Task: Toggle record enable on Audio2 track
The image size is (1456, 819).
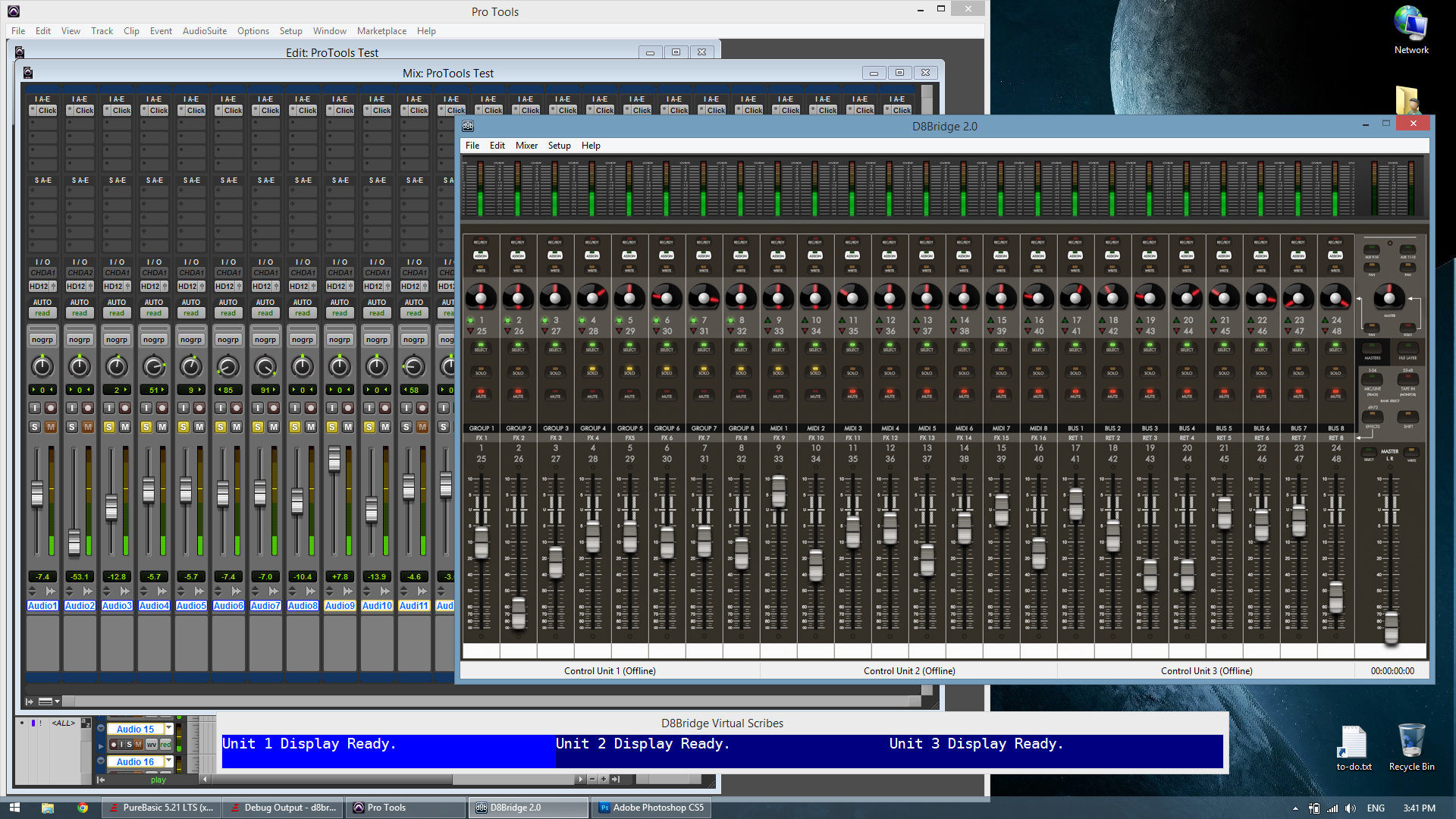Action: (88, 408)
